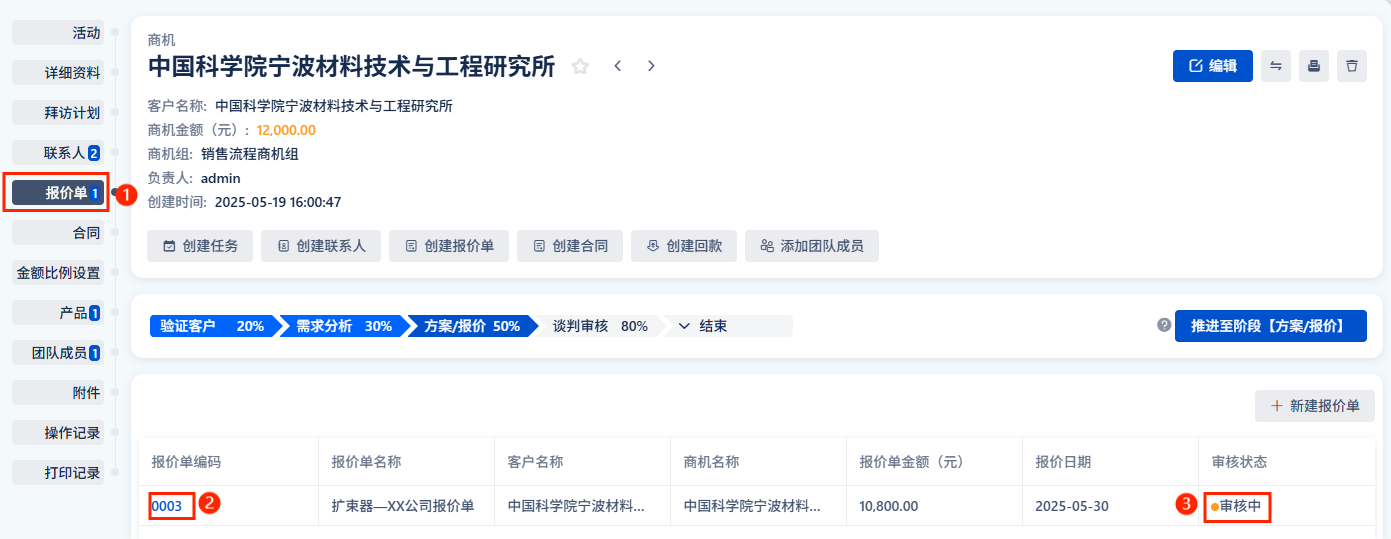Open the 合同 sidebar tab

pyautogui.click(x=58, y=232)
